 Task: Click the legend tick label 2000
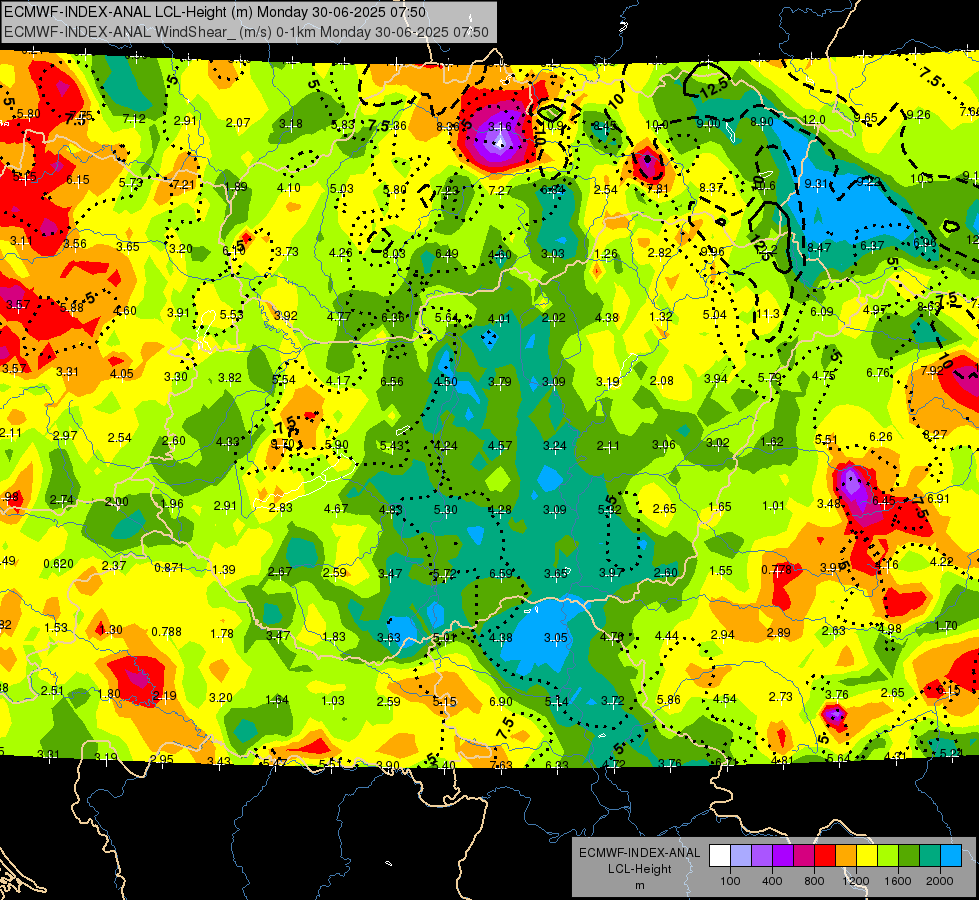coord(940,881)
